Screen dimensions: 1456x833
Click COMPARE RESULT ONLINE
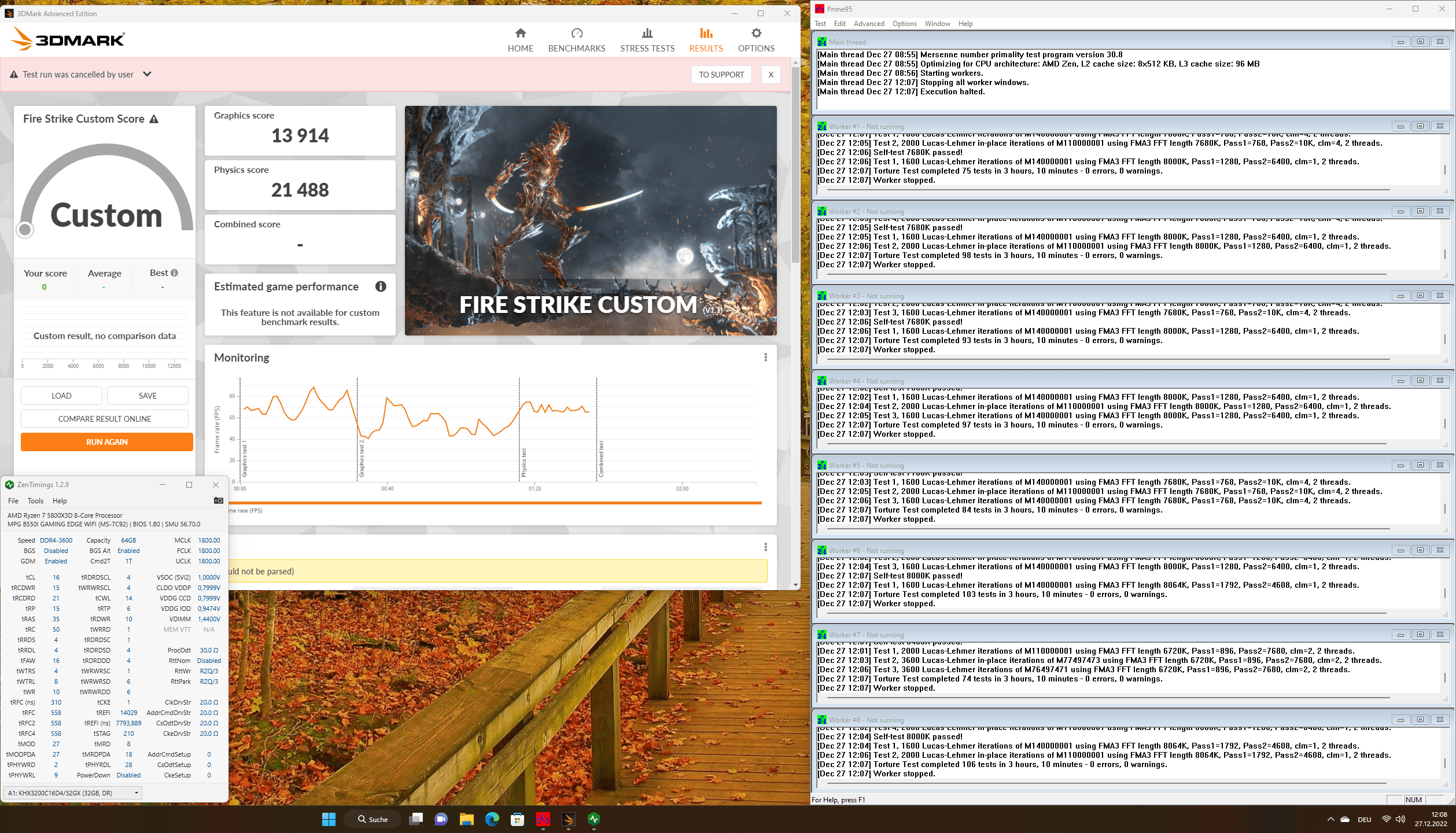click(x=105, y=419)
